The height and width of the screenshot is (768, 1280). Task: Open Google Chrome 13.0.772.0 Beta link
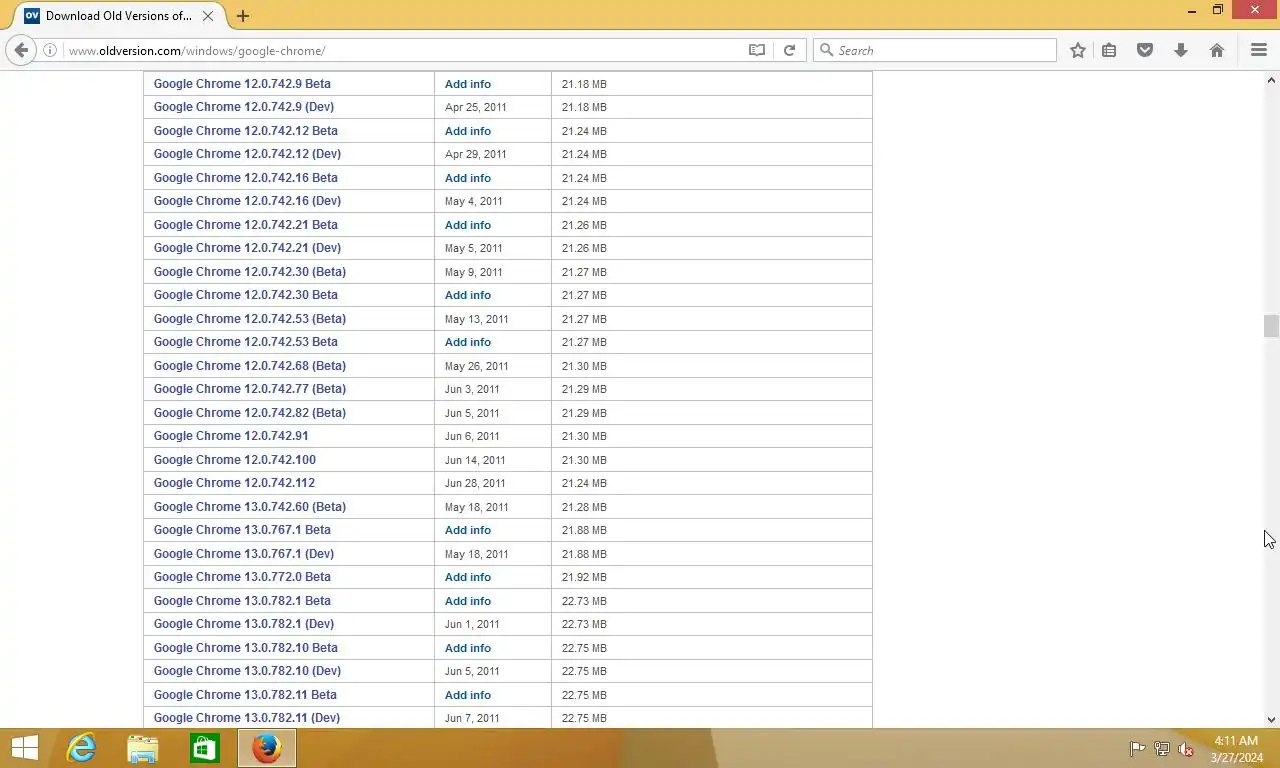pos(242,577)
